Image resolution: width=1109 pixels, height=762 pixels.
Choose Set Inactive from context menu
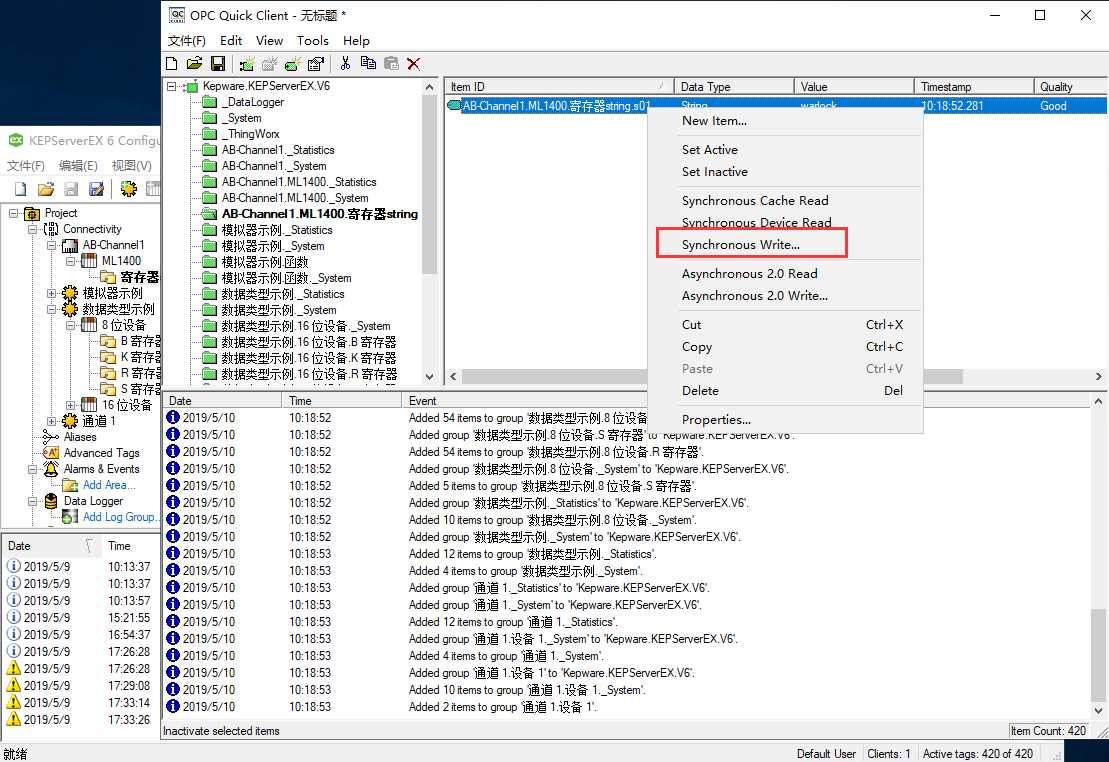coord(785,172)
